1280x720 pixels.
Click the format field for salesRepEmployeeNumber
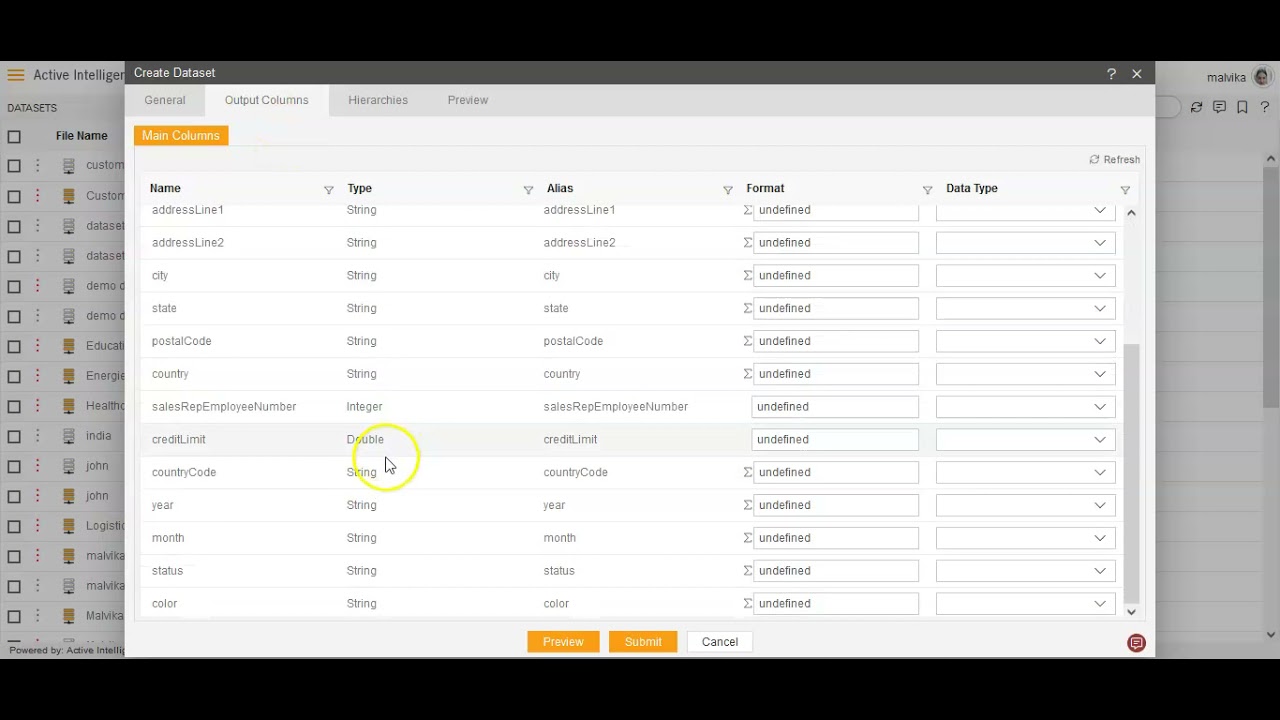pyautogui.click(x=835, y=406)
